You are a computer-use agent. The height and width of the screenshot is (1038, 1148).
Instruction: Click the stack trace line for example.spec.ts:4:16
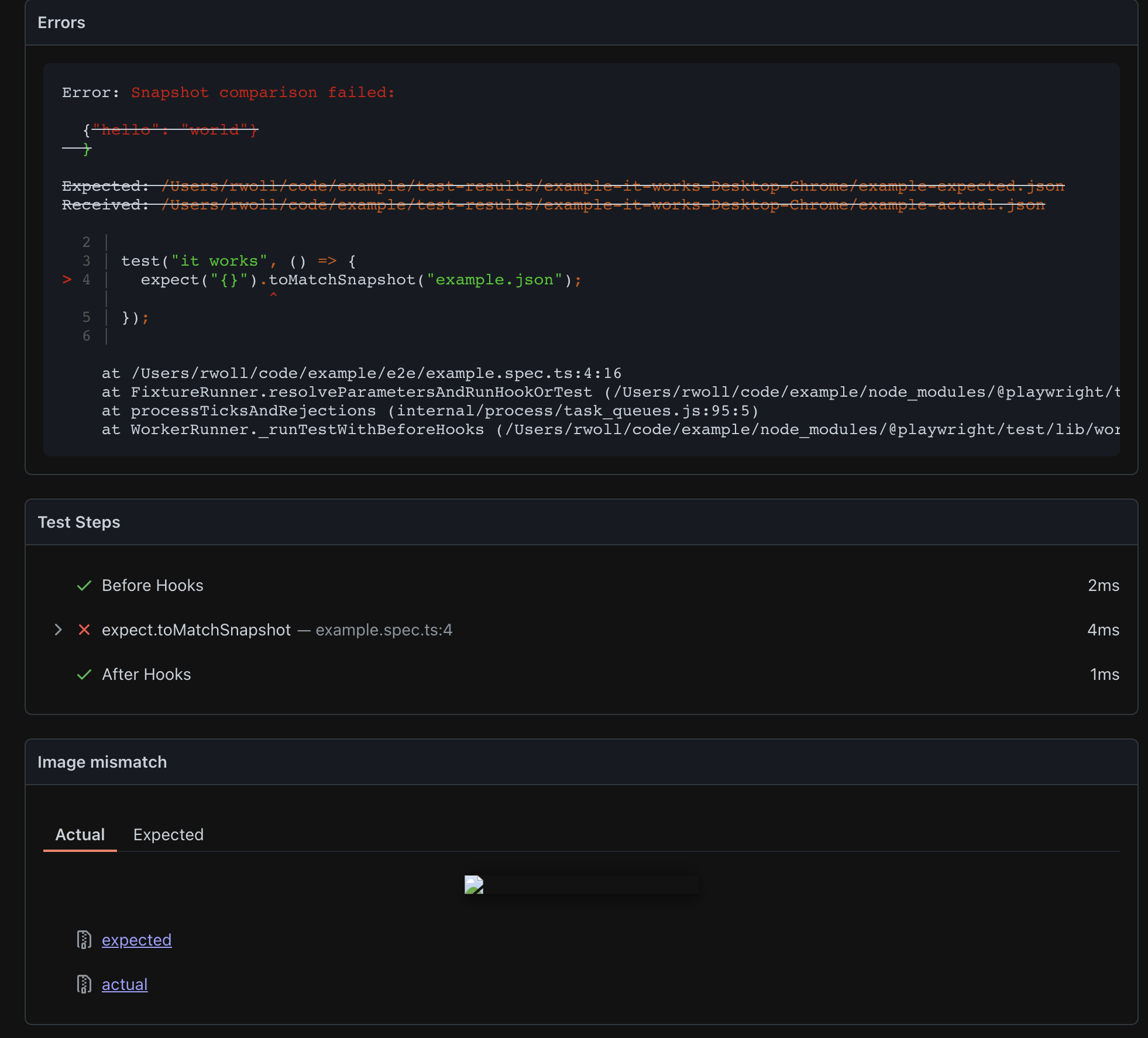[361, 373]
